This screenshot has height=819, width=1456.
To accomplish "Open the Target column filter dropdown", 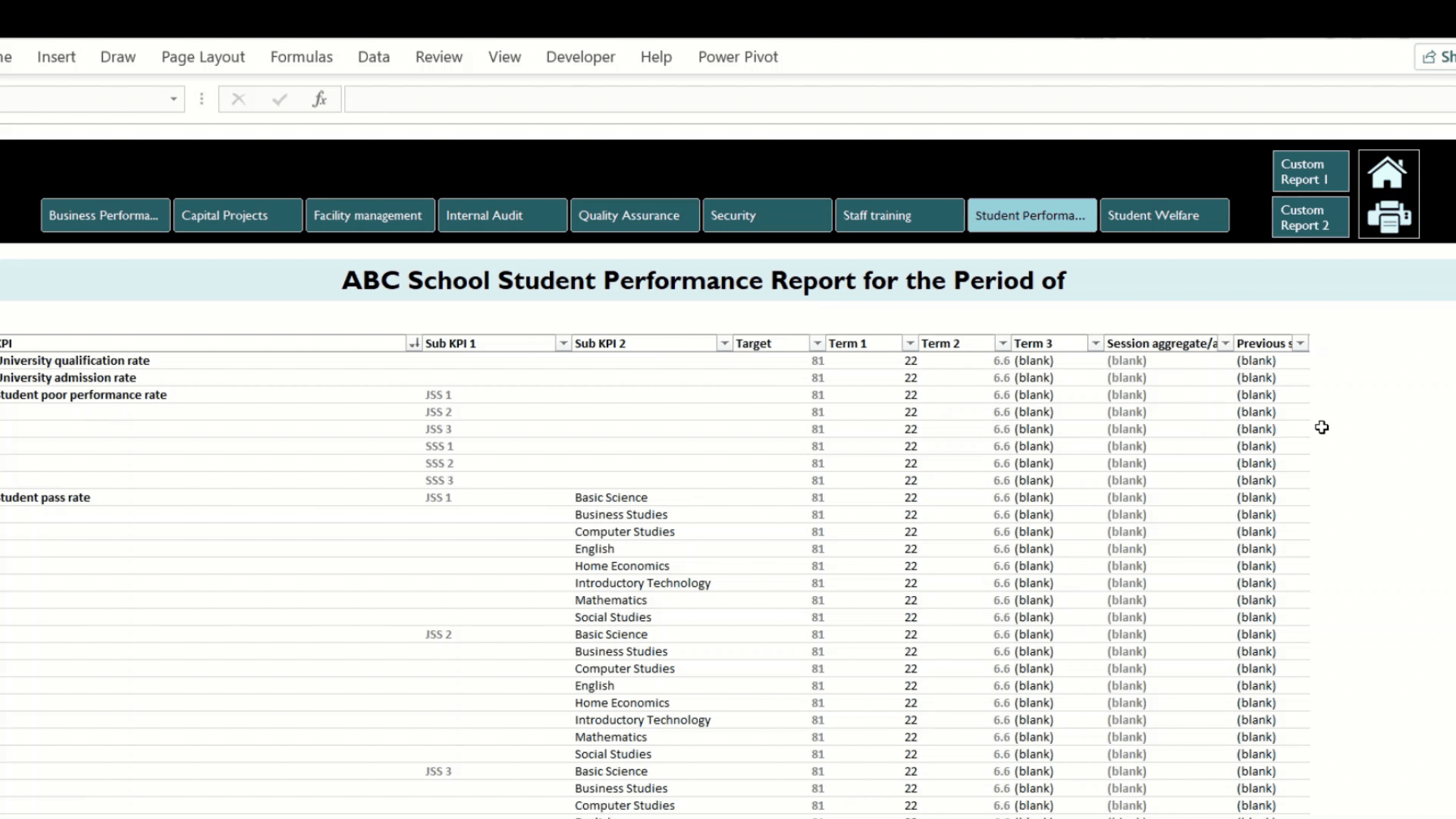I will pos(817,344).
